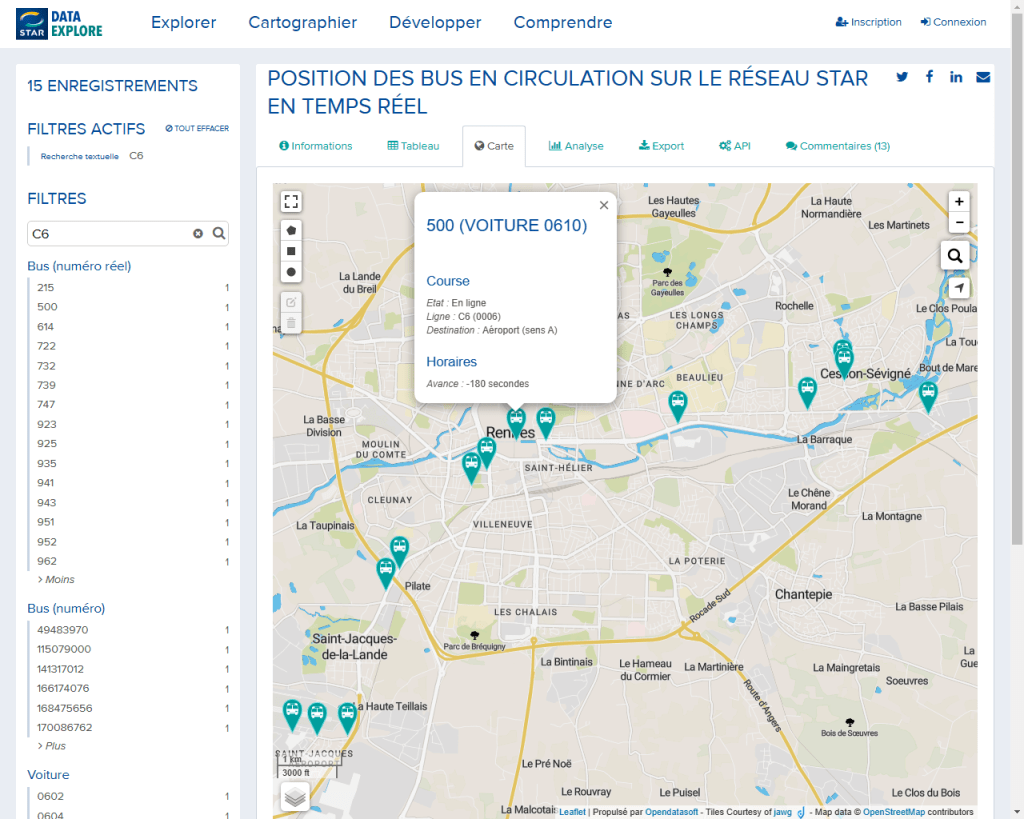This screenshot has width=1024, height=819.
Task: Share the dataset on Twitter
Action: tap(902, 78)
